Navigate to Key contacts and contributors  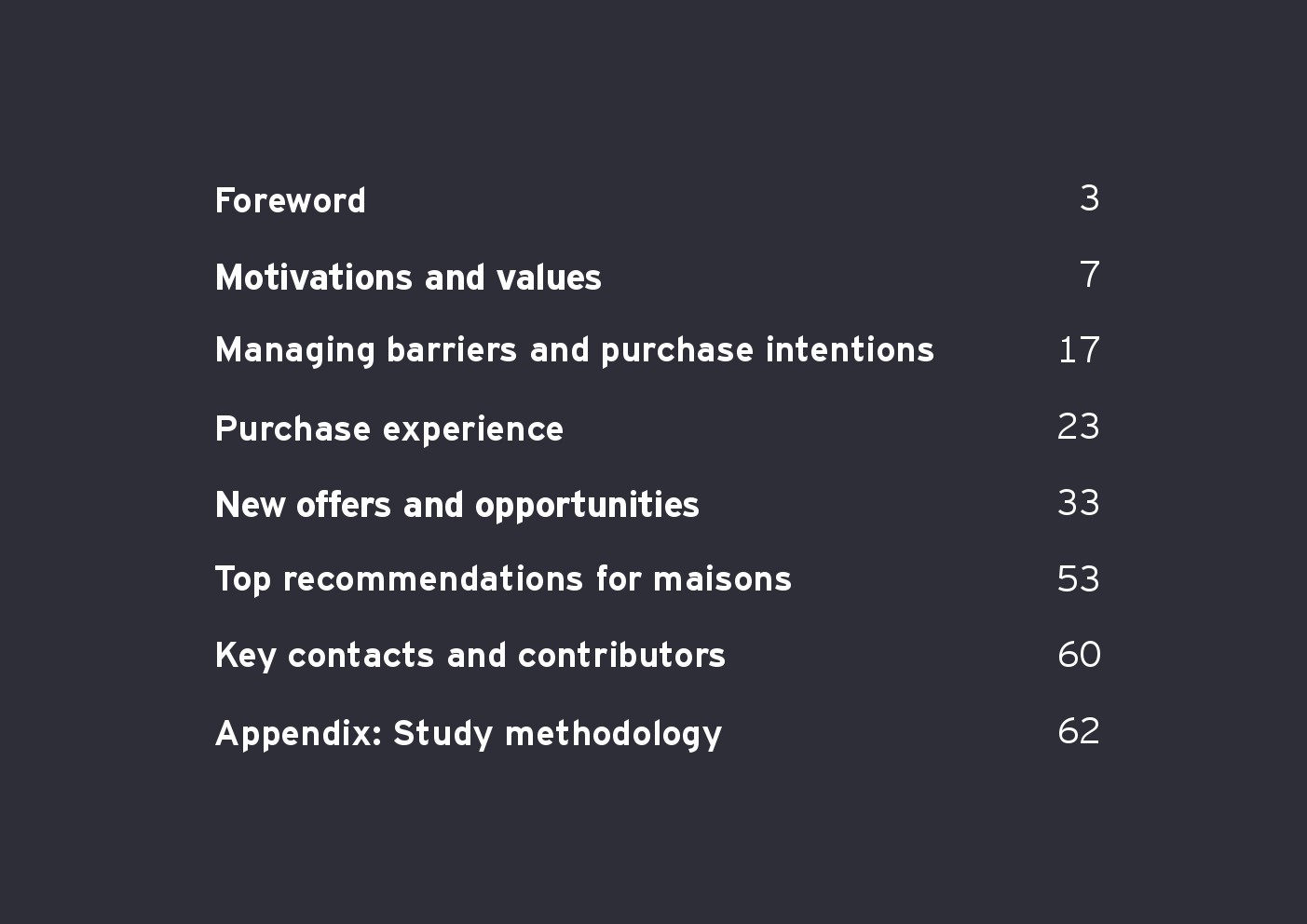point(470,656)
